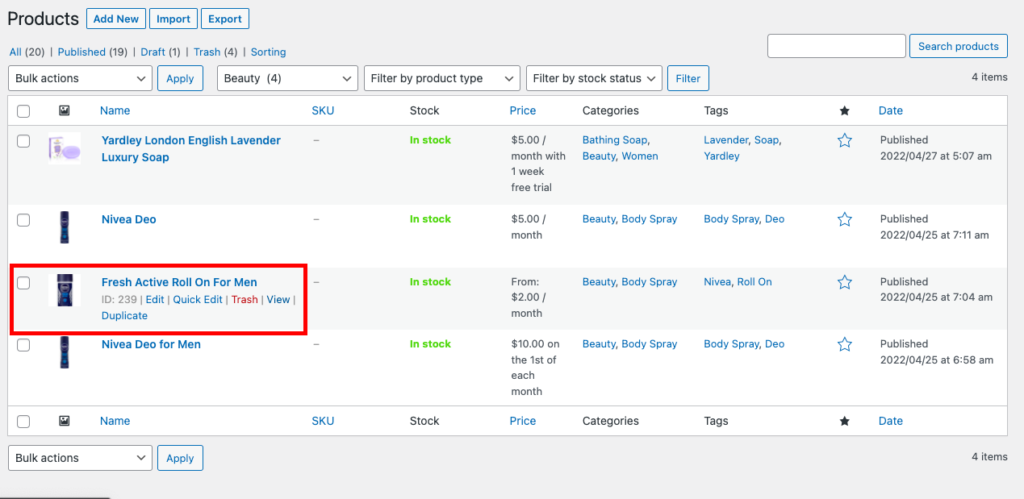This screenshot has height=499, width=1024.
Task: Open top Bulk actions dropdown
Action: click(80, 78)
